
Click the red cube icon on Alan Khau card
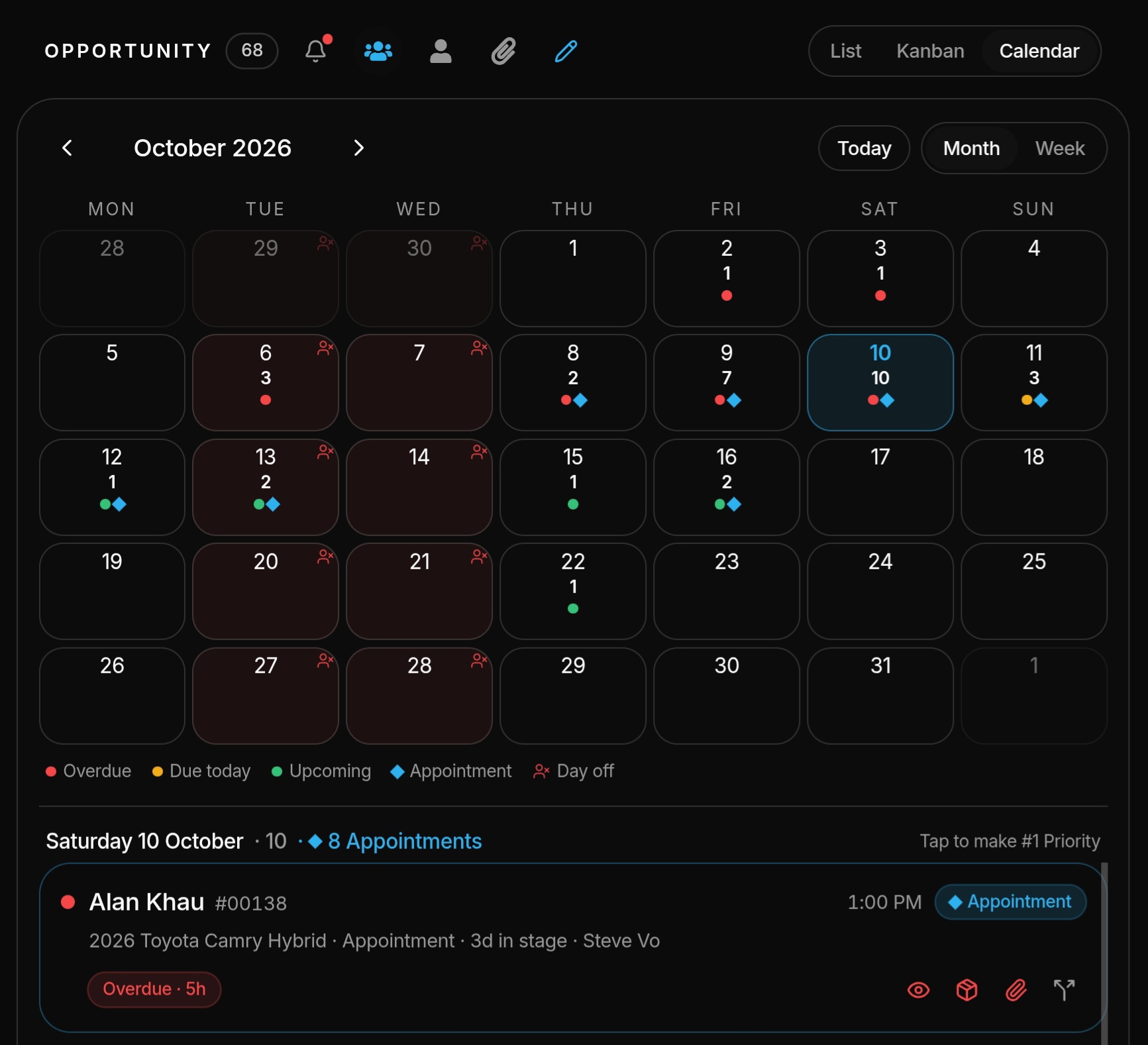pyautogui.click(x=966, y=990)
